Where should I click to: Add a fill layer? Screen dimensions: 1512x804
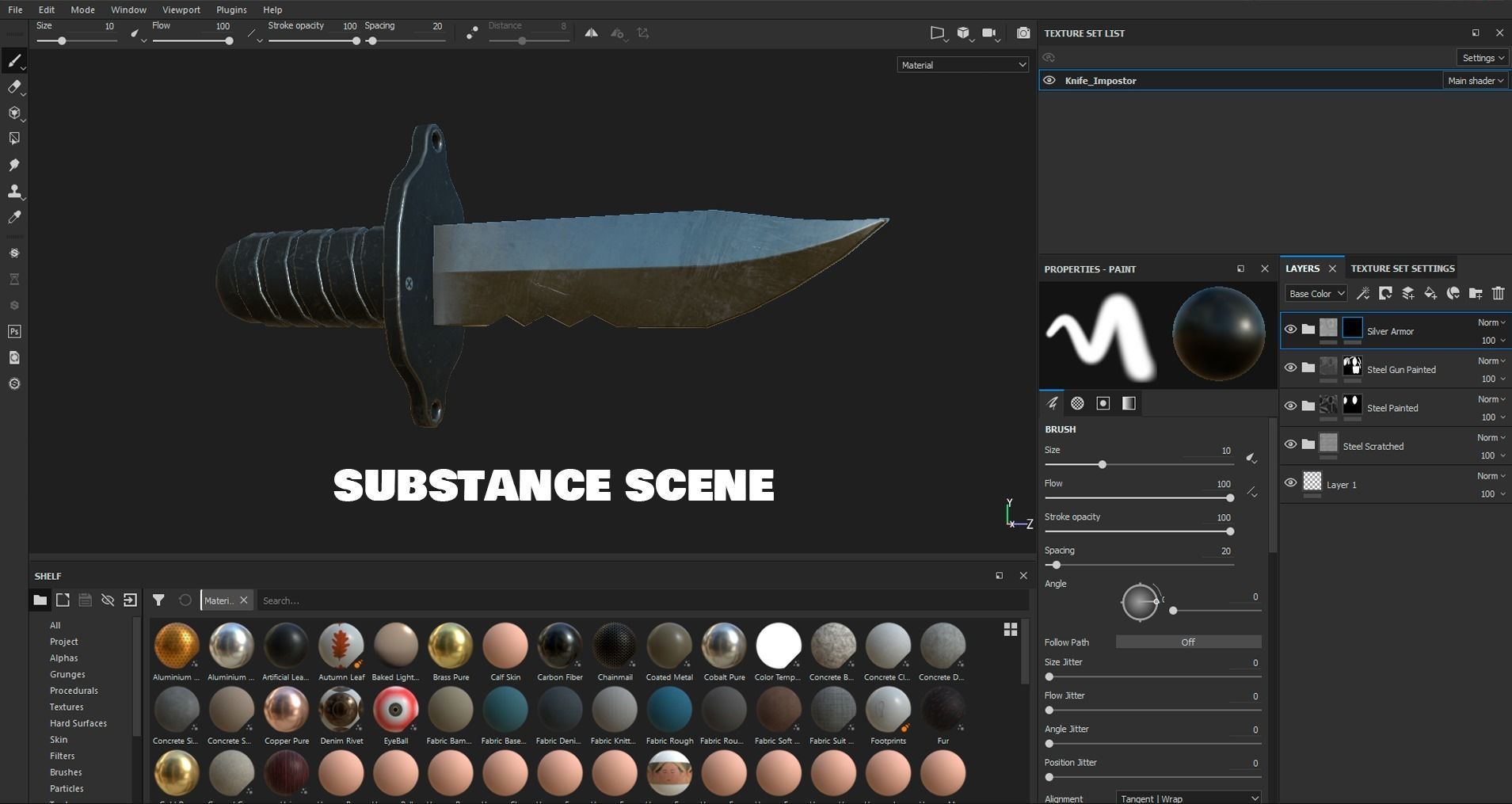point(1430,294)
